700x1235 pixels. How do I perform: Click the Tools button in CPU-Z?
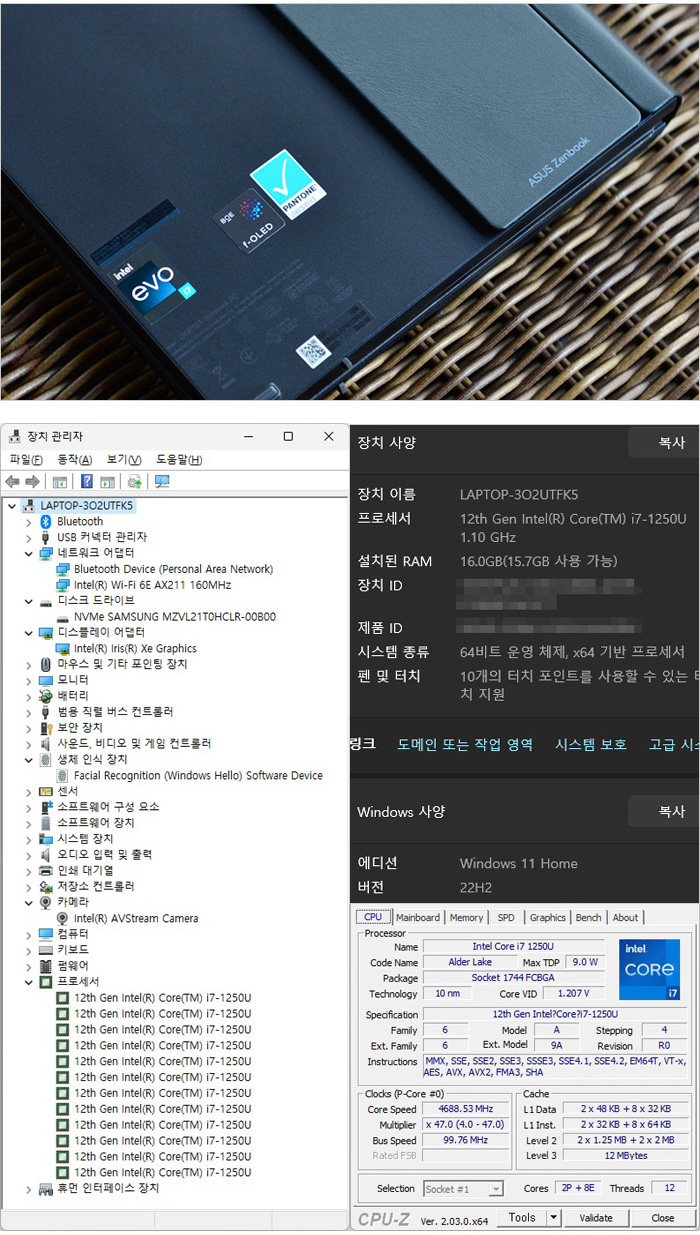pyautogui.click(x=522, y=1218)
